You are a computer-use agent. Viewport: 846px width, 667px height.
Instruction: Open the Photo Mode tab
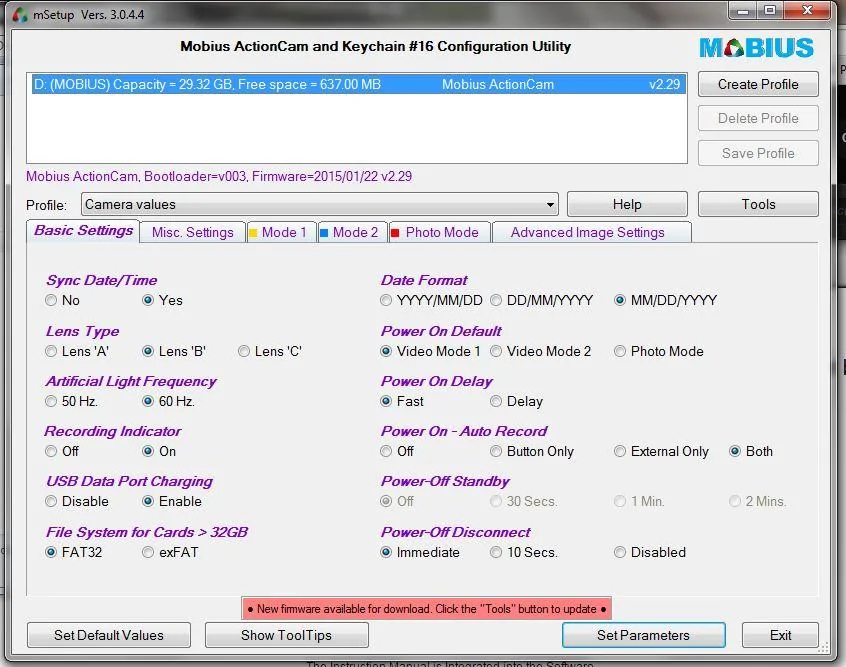coord(439,233)
